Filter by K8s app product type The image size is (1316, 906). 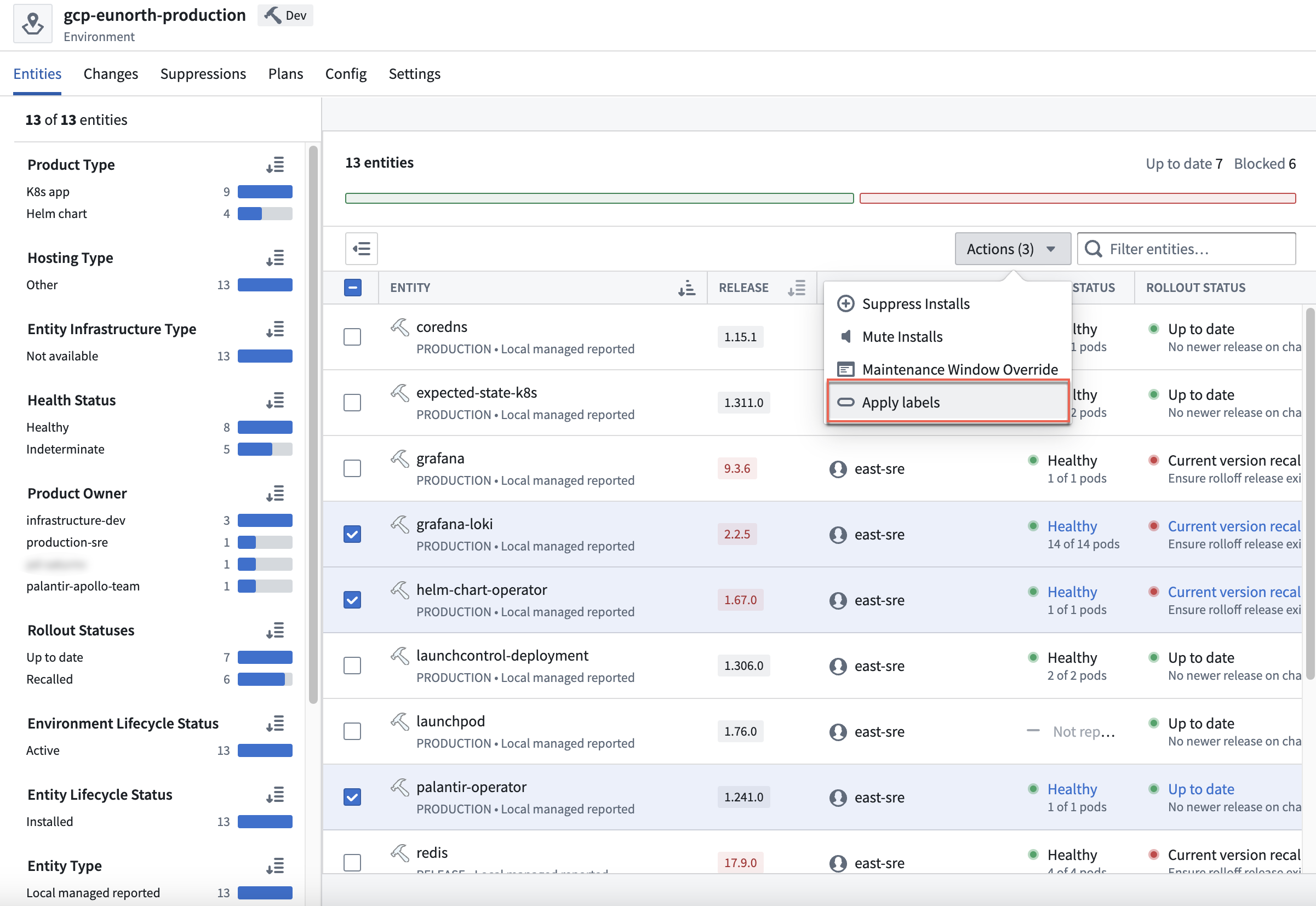(159, 192)
